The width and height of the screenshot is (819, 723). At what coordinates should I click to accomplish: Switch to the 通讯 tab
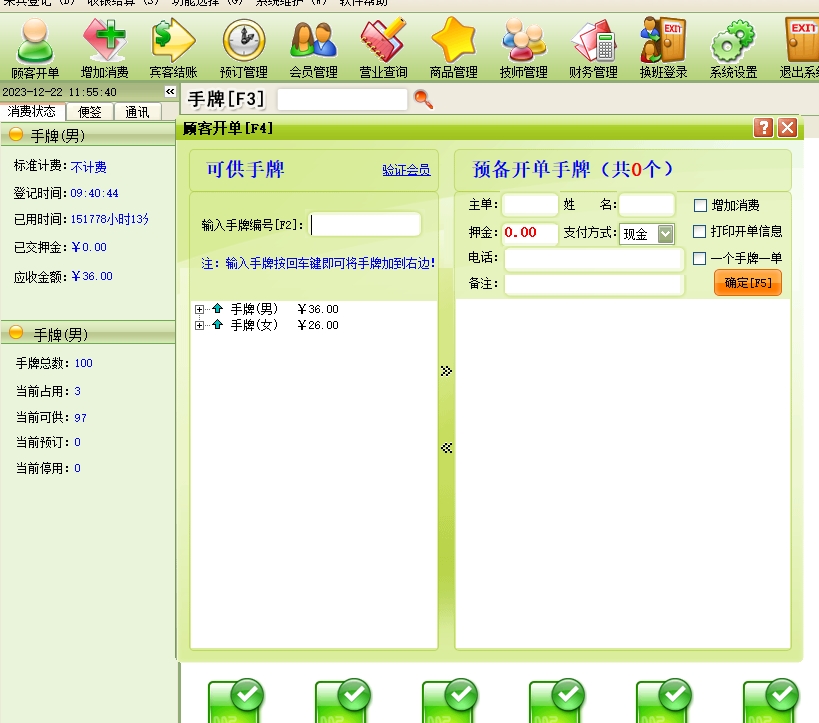[x=137, y=112]
